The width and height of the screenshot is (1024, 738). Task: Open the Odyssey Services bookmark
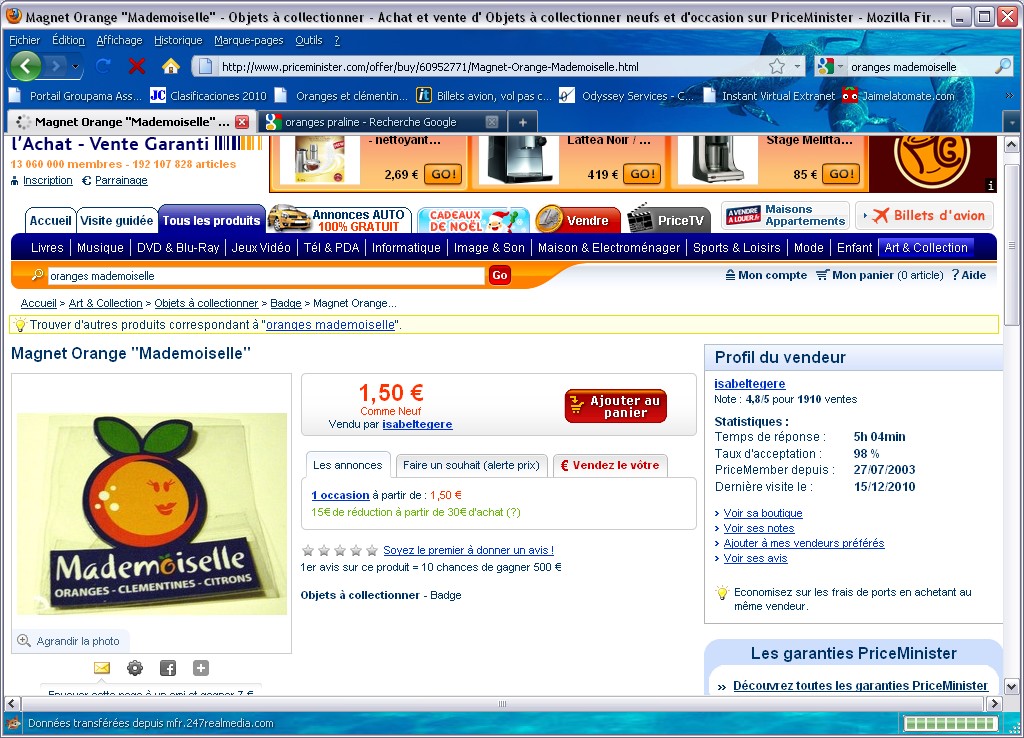[x=626, y=96]
